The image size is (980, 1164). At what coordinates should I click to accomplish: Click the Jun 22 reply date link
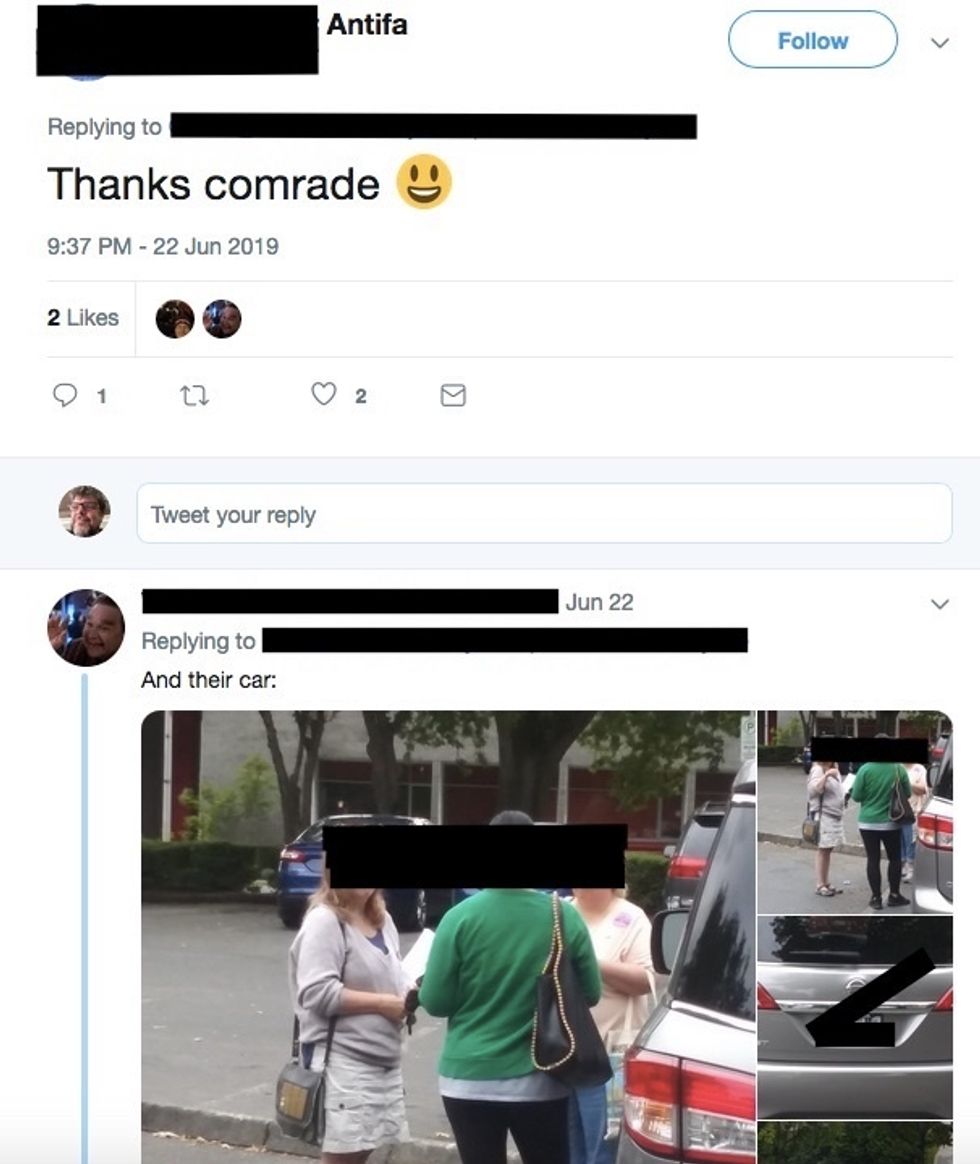pos(599,602)
